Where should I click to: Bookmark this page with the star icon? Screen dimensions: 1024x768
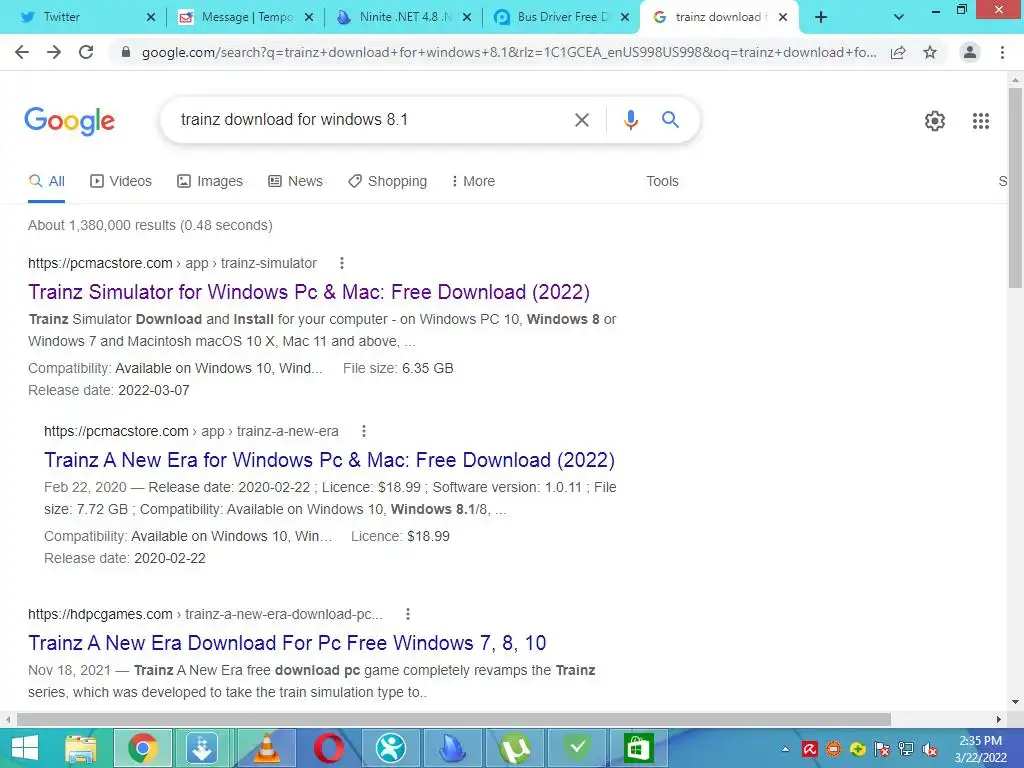click(x=930, y=52)
